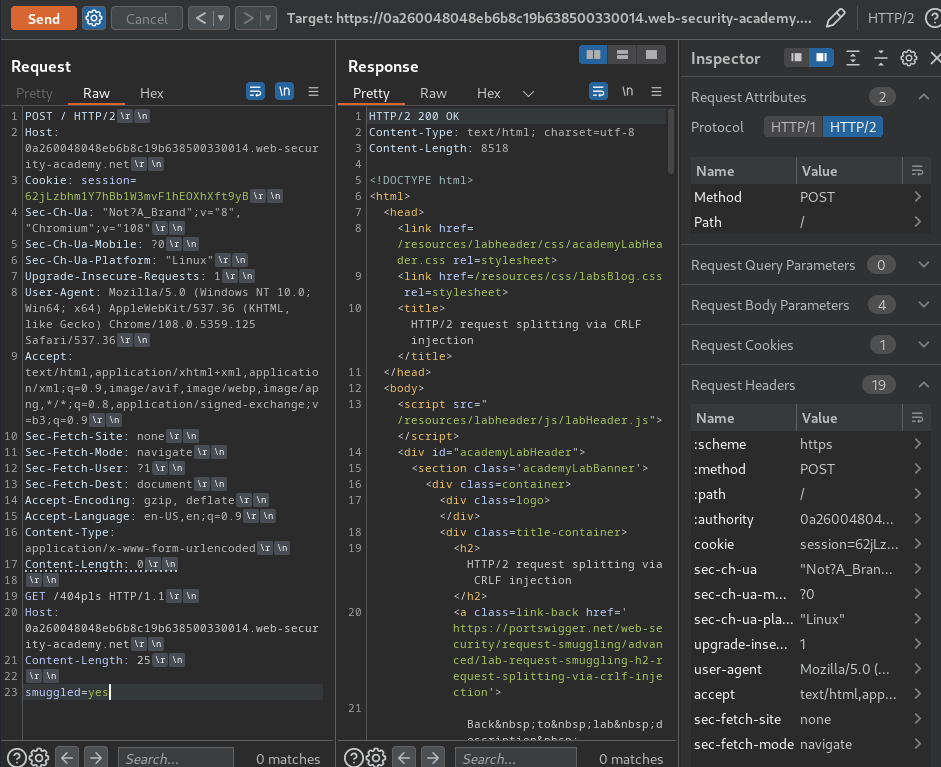
Task: Open Response panel hamburger menu
Action: coord(657,91)
